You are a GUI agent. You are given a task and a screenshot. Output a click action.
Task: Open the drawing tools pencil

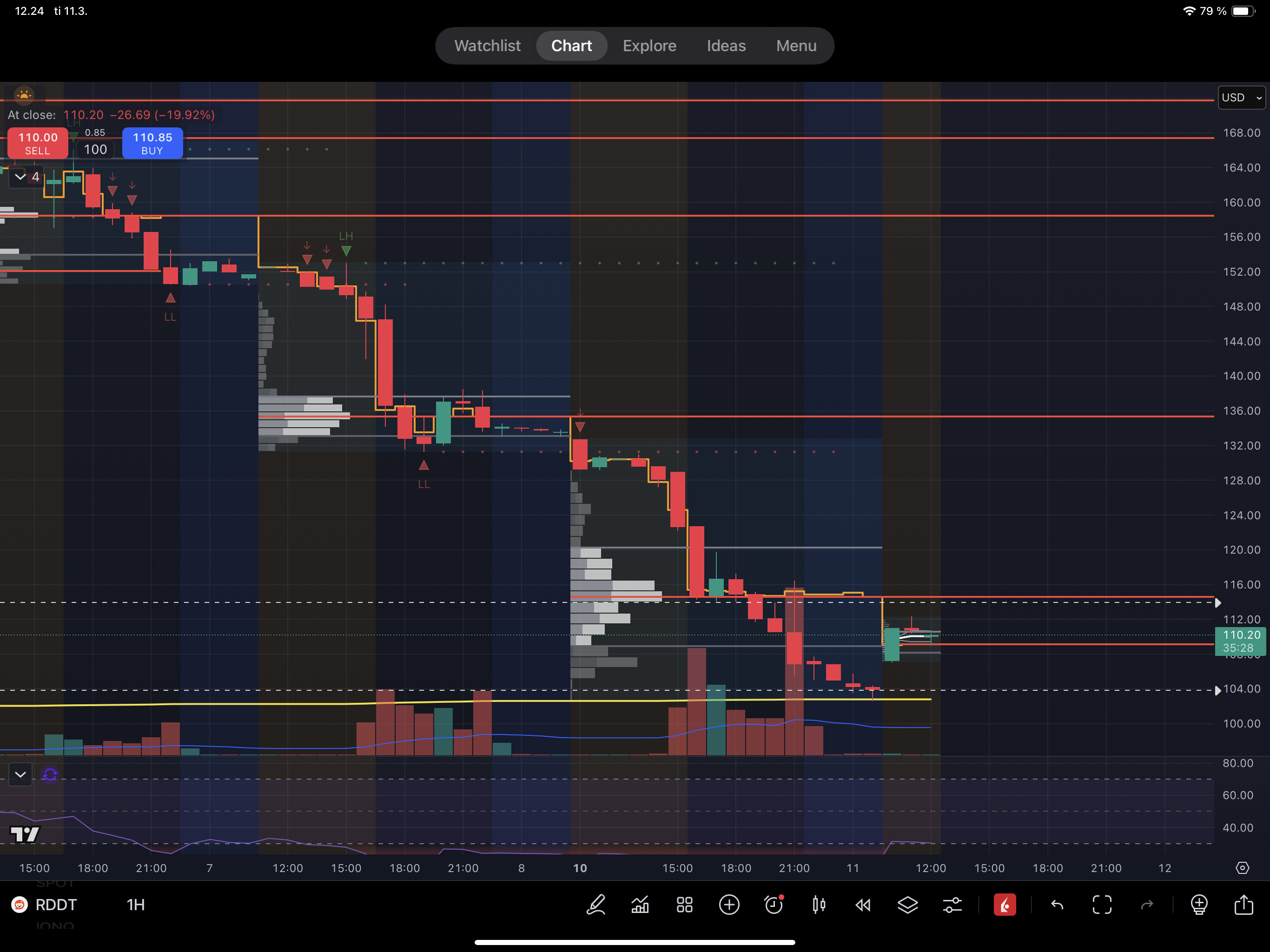click(x=595, y=905)
